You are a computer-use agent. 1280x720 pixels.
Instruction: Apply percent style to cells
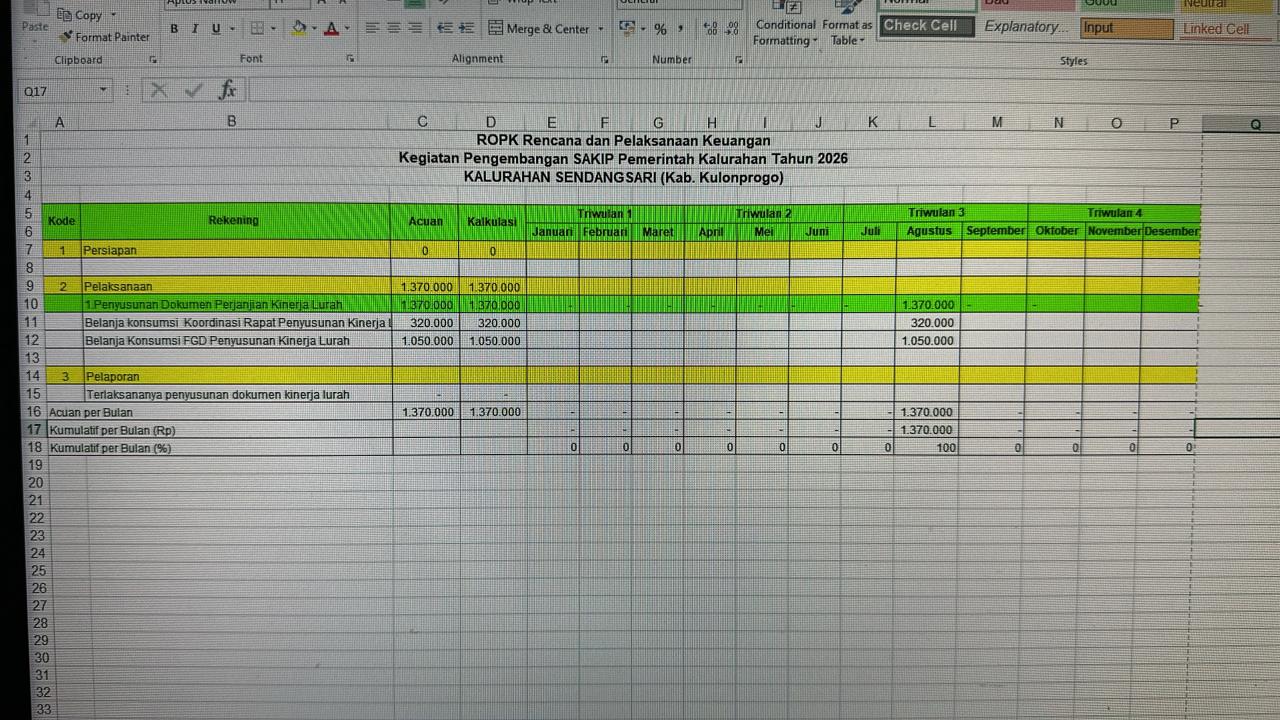(660, 29)
